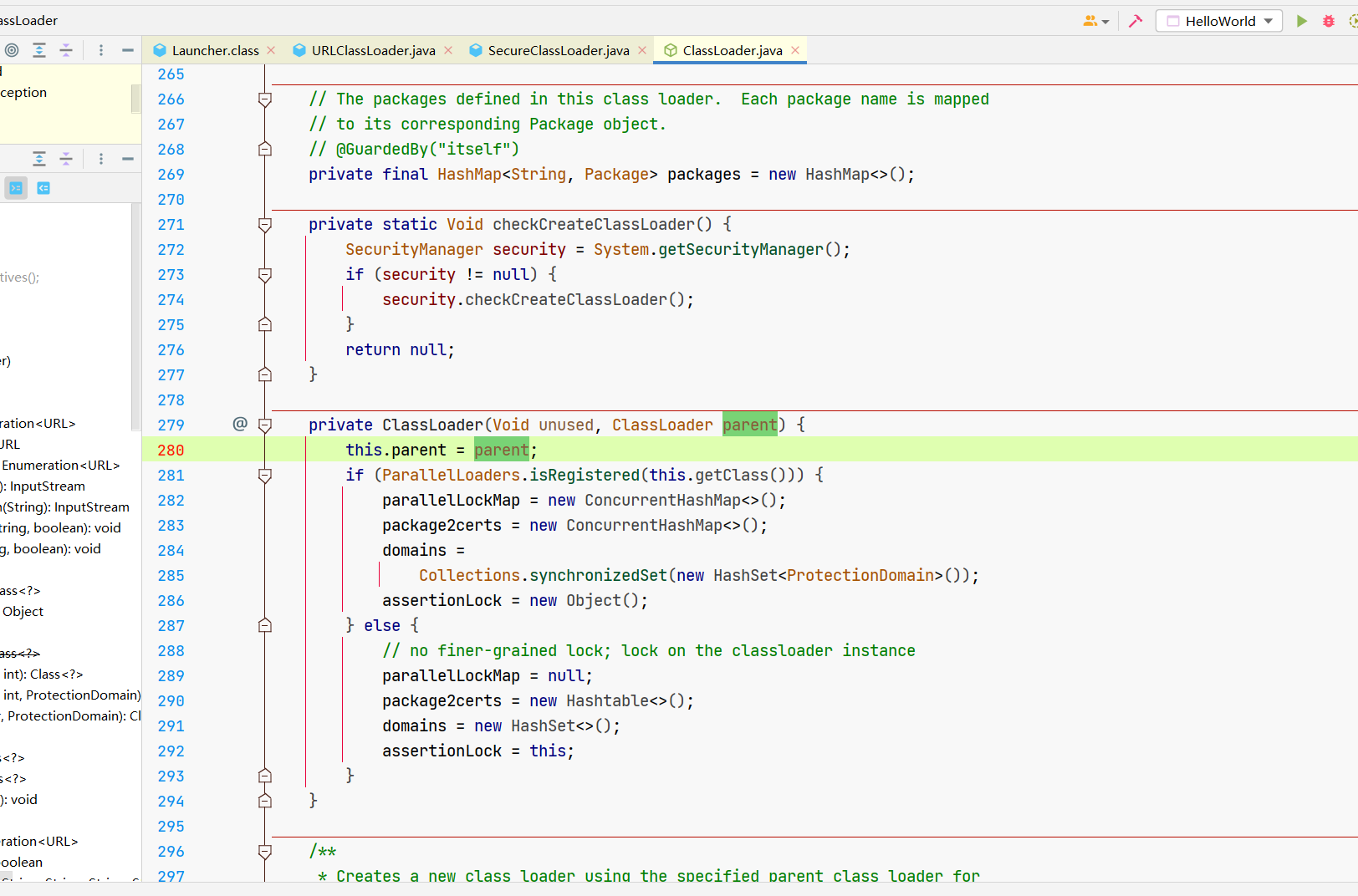
Task: Fold the else block marker at line 287
Action: pyautogui.click(x=265, y=625)
